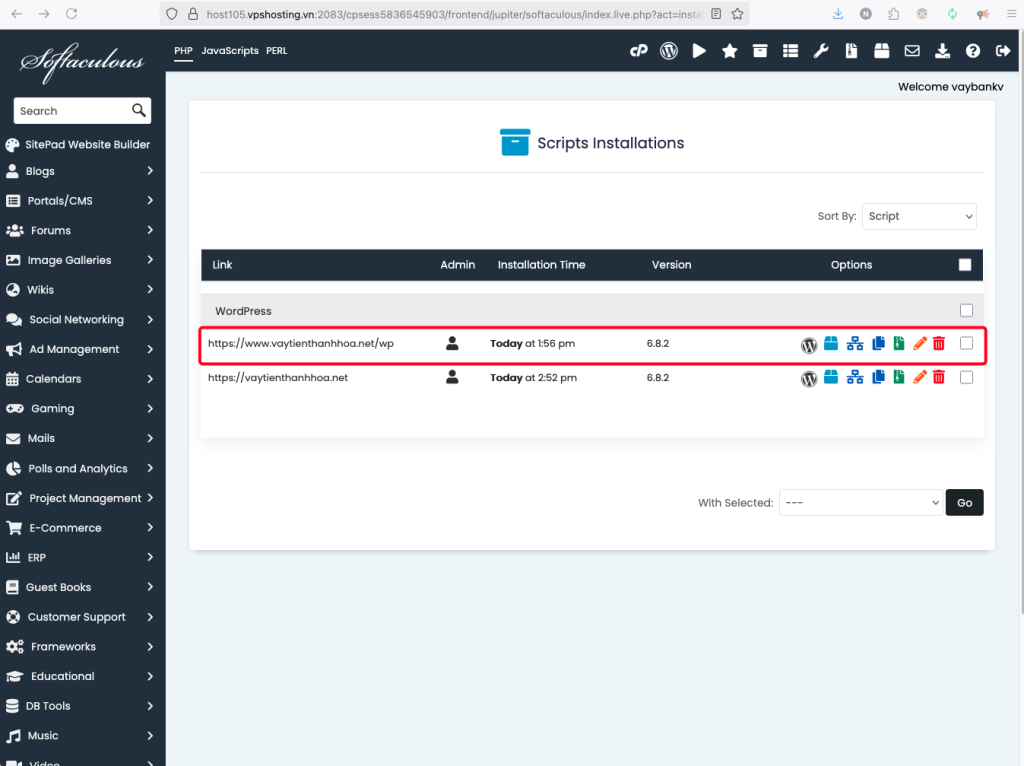Click the logout icon in the top toolbar
This screenshot has height=766, width=1024.
1003,51
